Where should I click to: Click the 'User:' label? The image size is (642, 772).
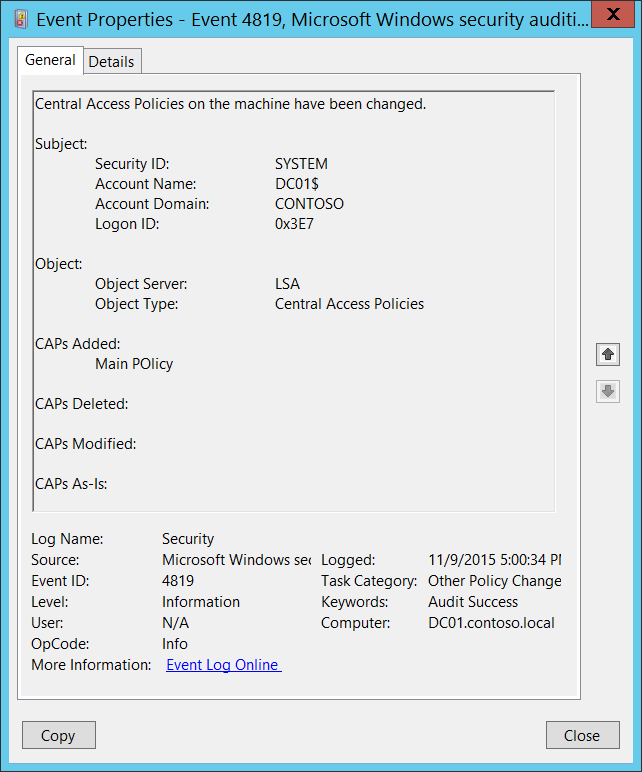click(47, 623)
